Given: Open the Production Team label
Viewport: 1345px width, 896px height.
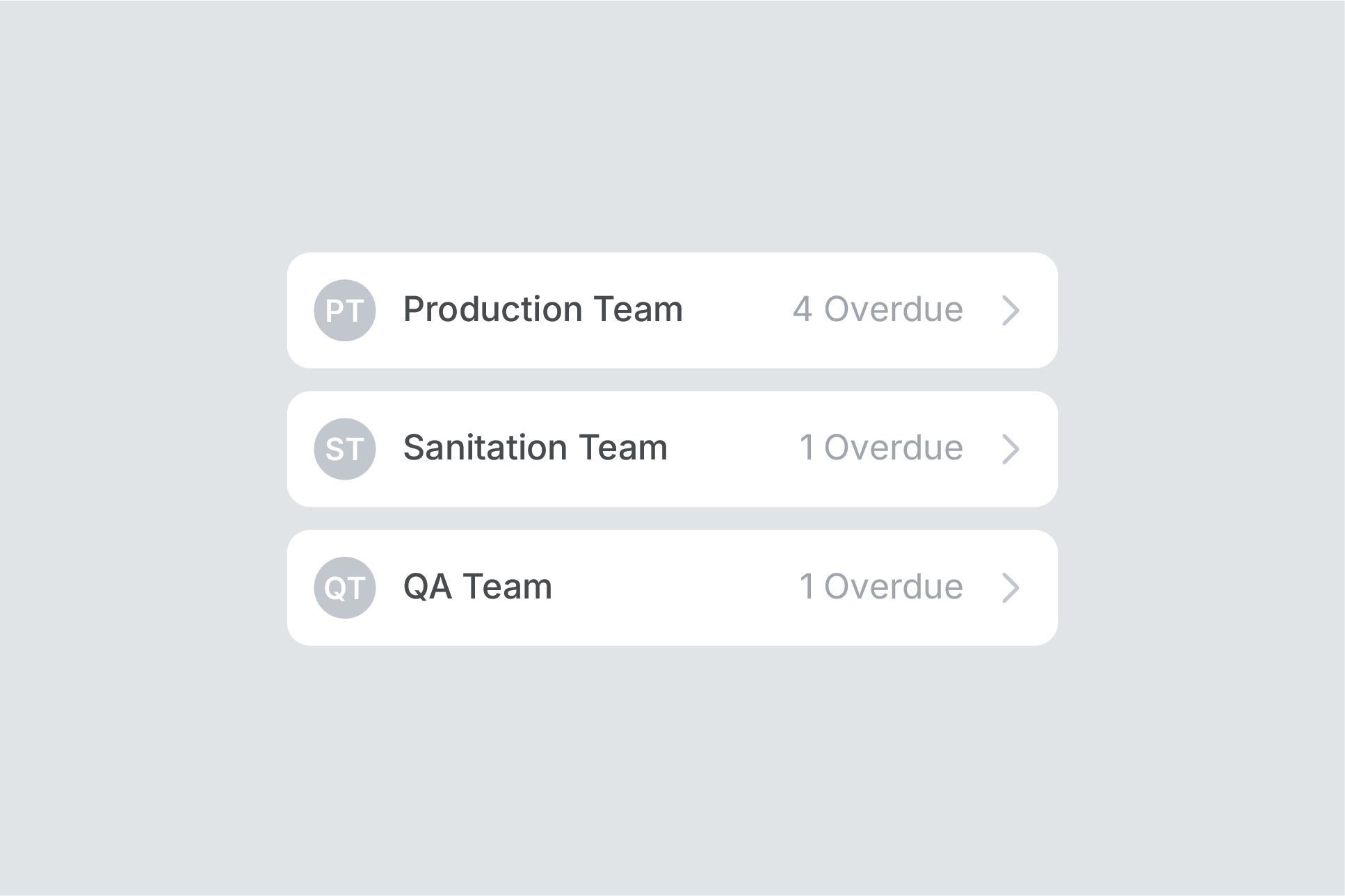Looking at the screenshot, I should click(543, 309).
